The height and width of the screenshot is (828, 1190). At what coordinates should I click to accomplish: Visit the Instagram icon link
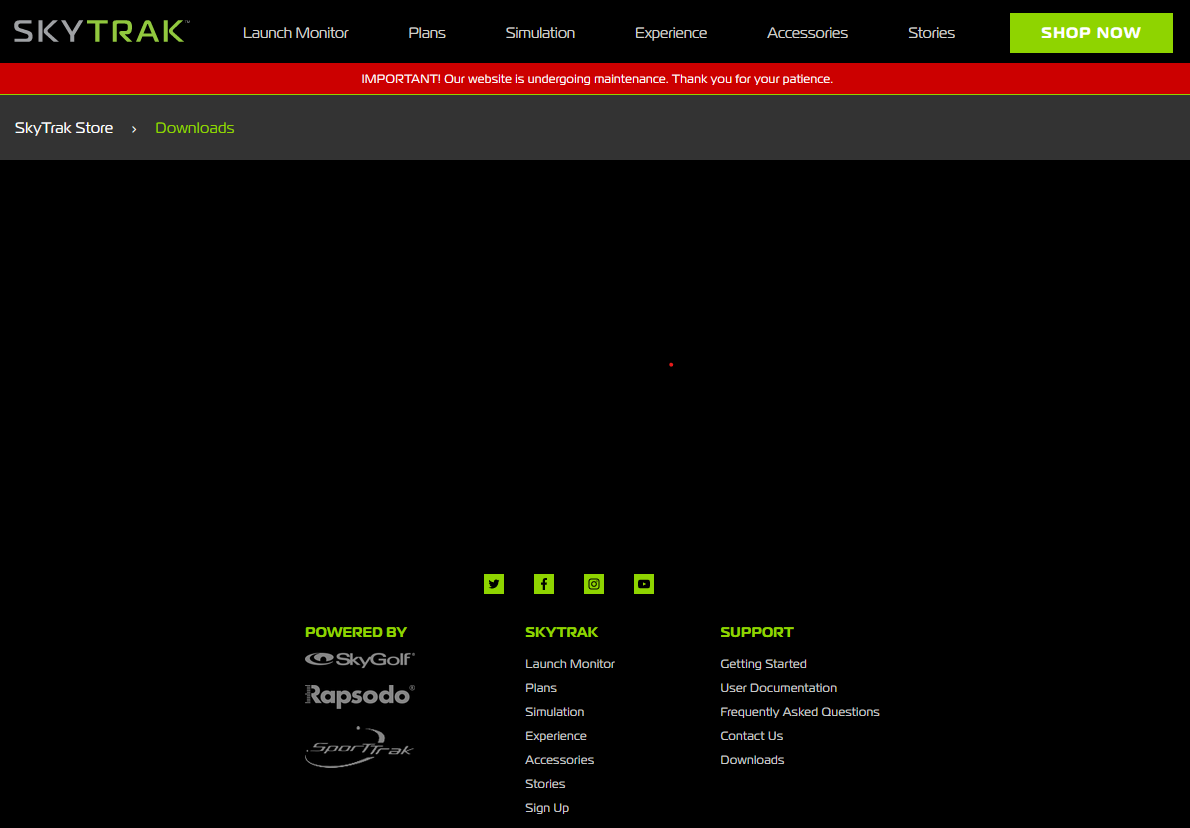tap(594, 584)
